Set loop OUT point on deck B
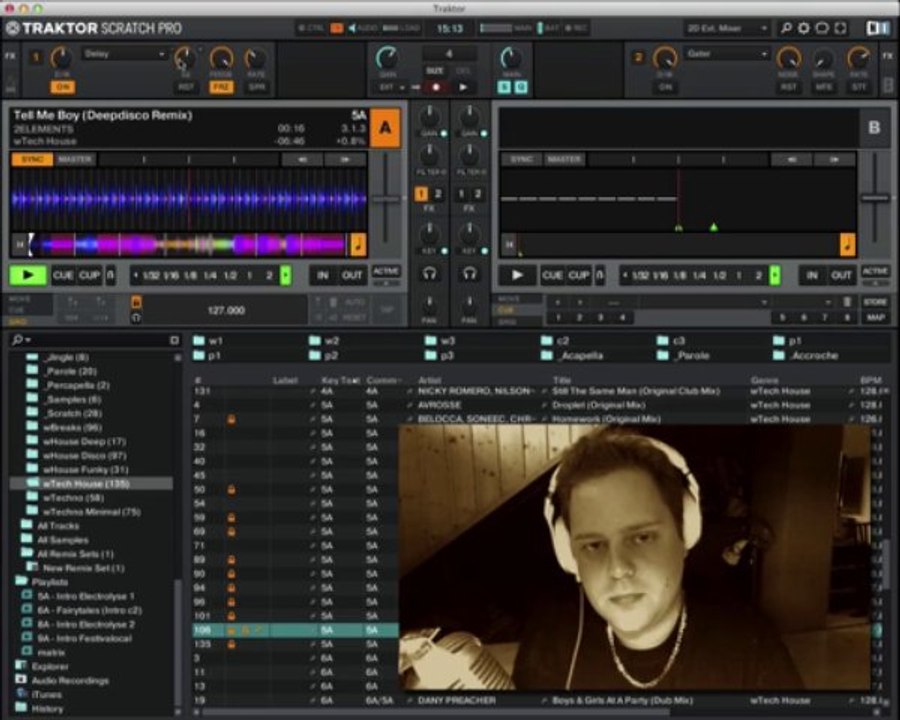The height and width of the screenshot is (720, 900). 841,275
